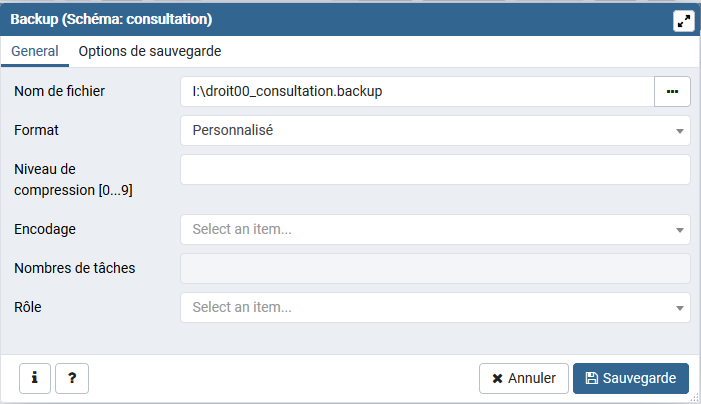Click the X icon on Annuler
The image size is (701, 404).
(497, 379)
